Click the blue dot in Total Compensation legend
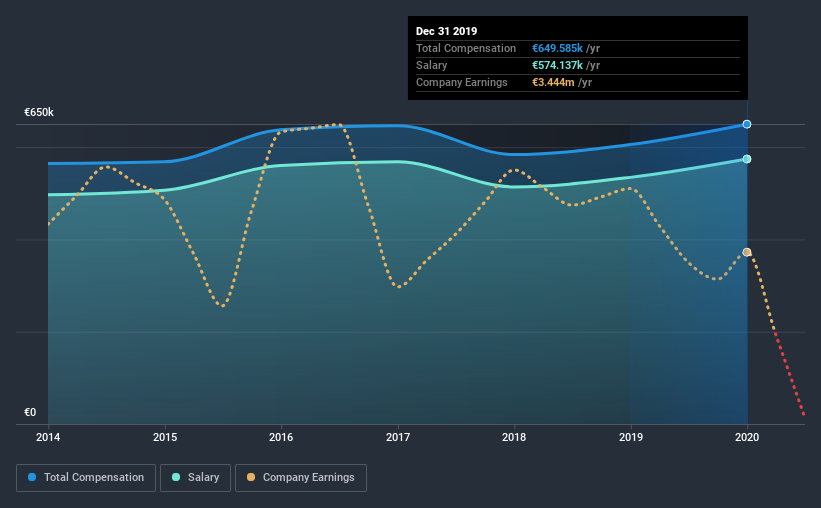This screenshot has width=821, height=508. point(32,477)
